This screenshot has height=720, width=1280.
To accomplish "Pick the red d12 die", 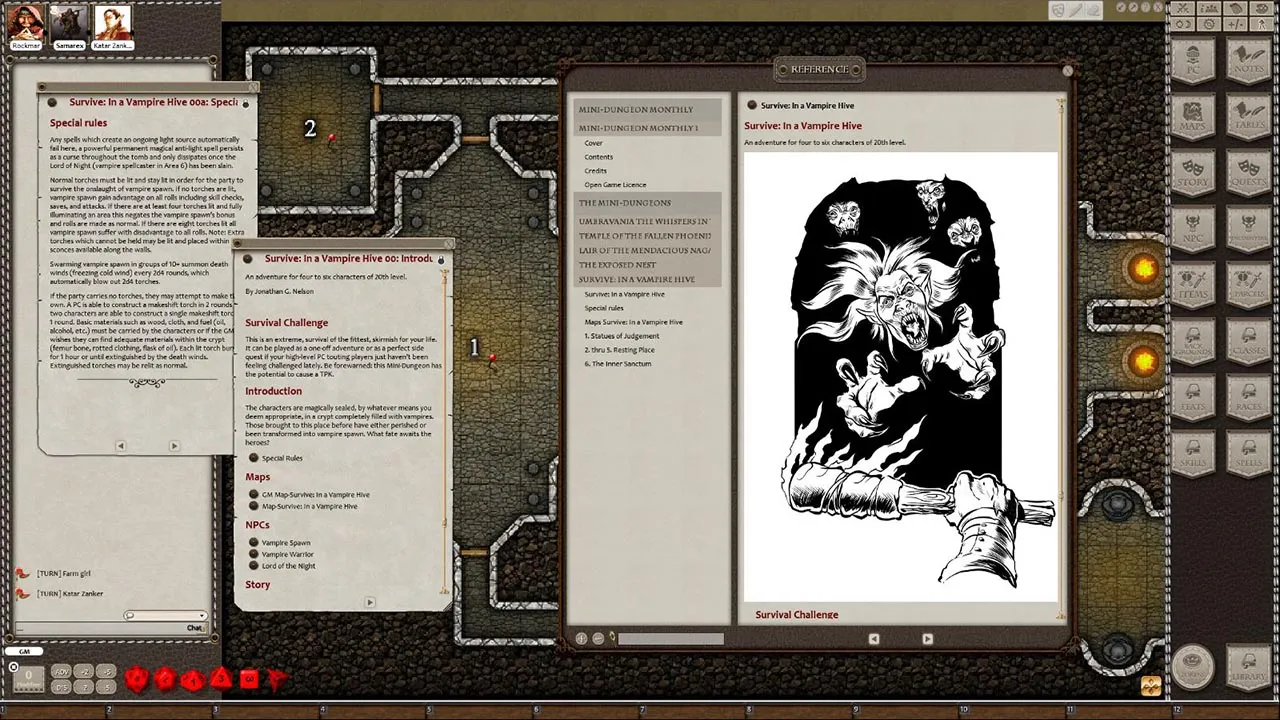I will [x=165, y=680].
